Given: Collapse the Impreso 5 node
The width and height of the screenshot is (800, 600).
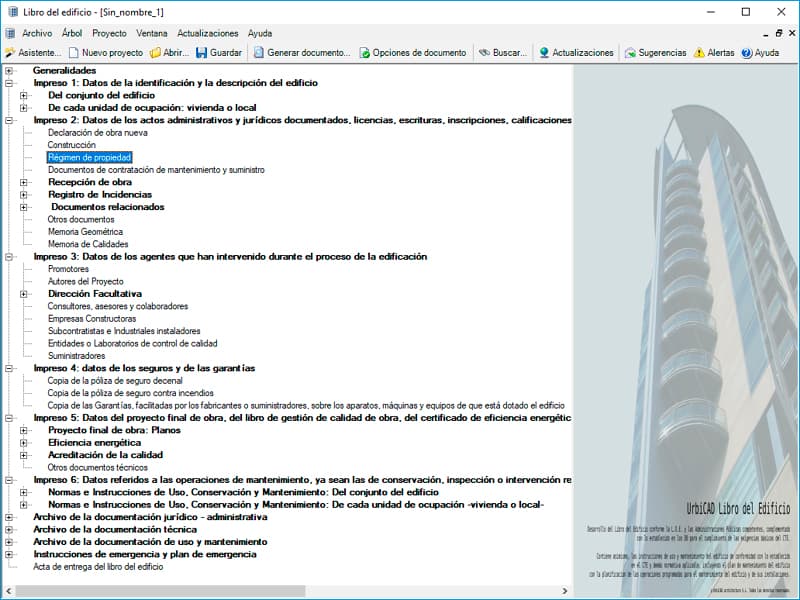Looking at the screenshot, I should (9, 418).
